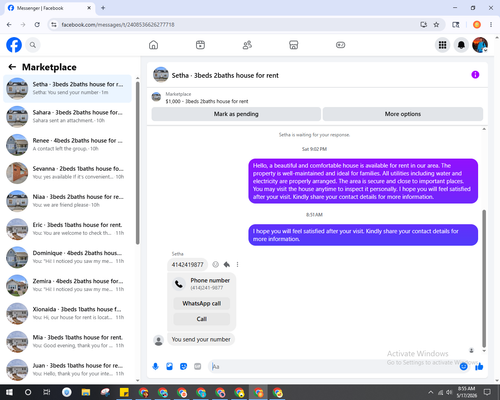Click the chat messages scrollbar
Screen dimensions: 500x400
[x=484, y=279]
